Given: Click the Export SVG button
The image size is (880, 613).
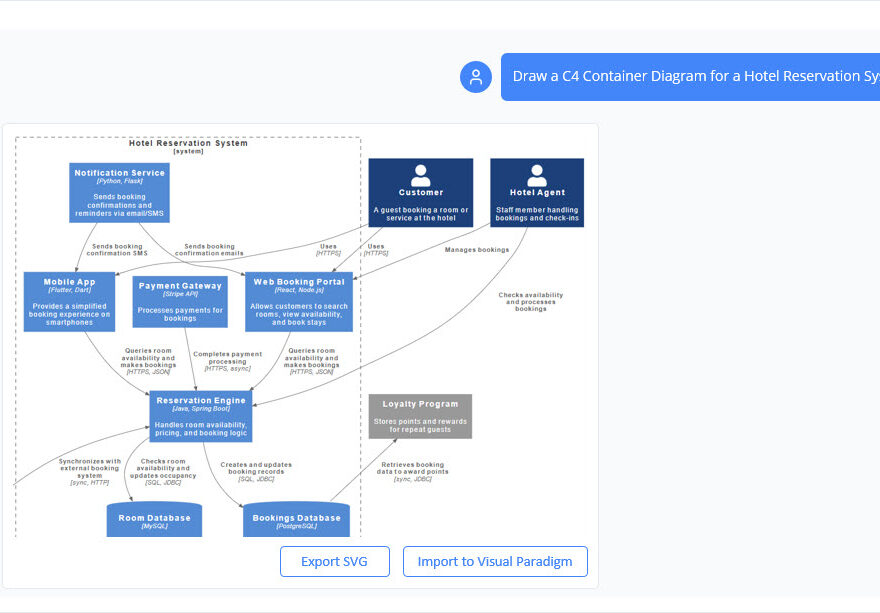Looking at the screenshot, I should 334,561.
